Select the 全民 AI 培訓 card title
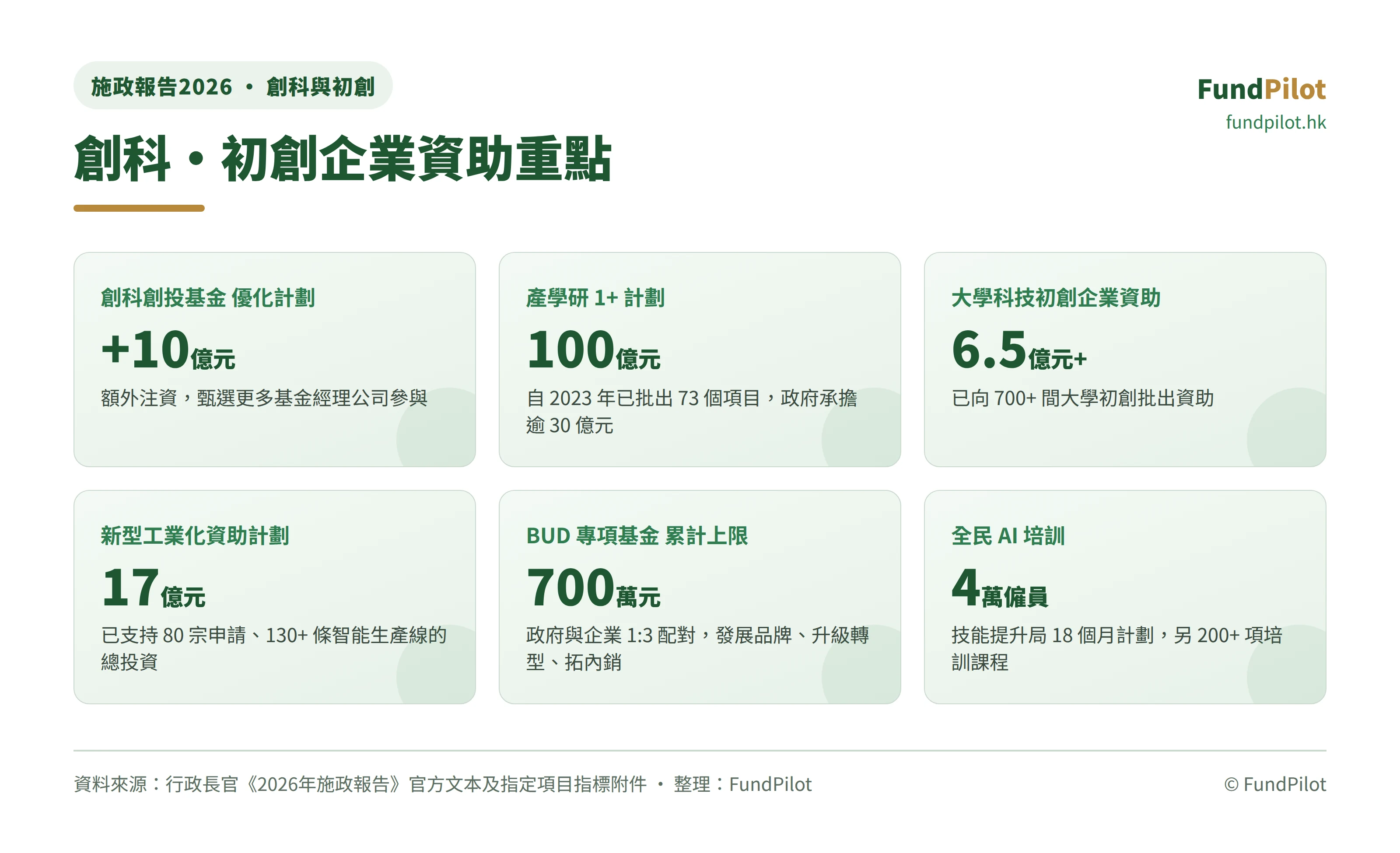The width and height of the screenshot is (1400, 853). pos(1008,535)
